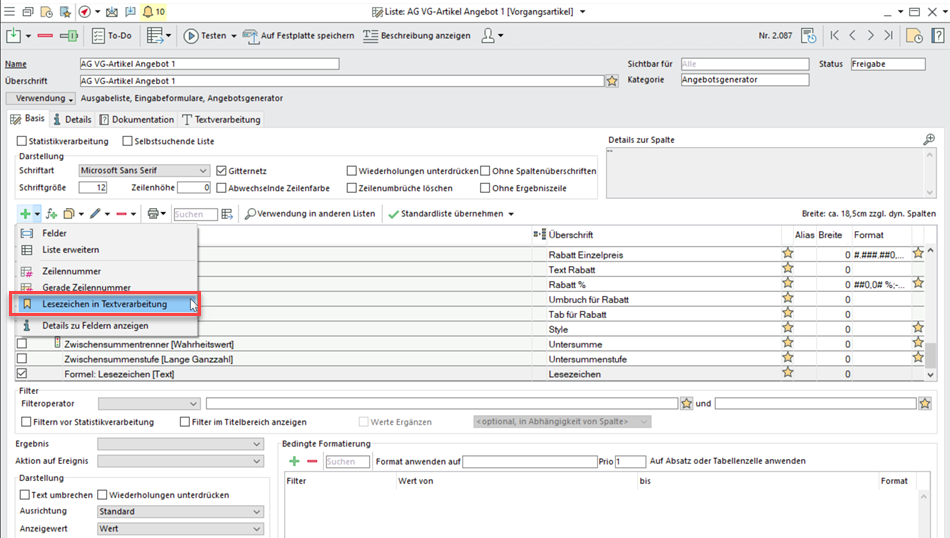Click the notification bell icon
The width and height of the screenshot is (950, 538).
point(148,11)
